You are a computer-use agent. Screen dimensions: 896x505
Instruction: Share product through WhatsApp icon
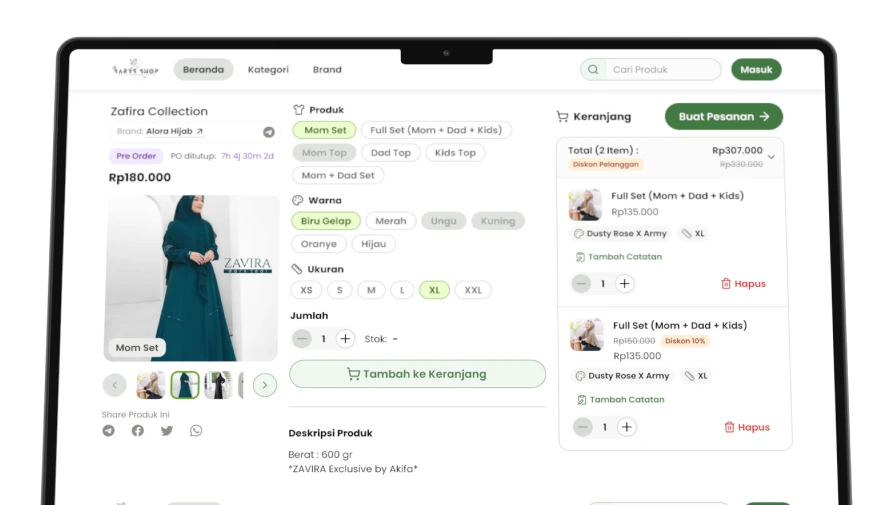click(x=196, y=431)
